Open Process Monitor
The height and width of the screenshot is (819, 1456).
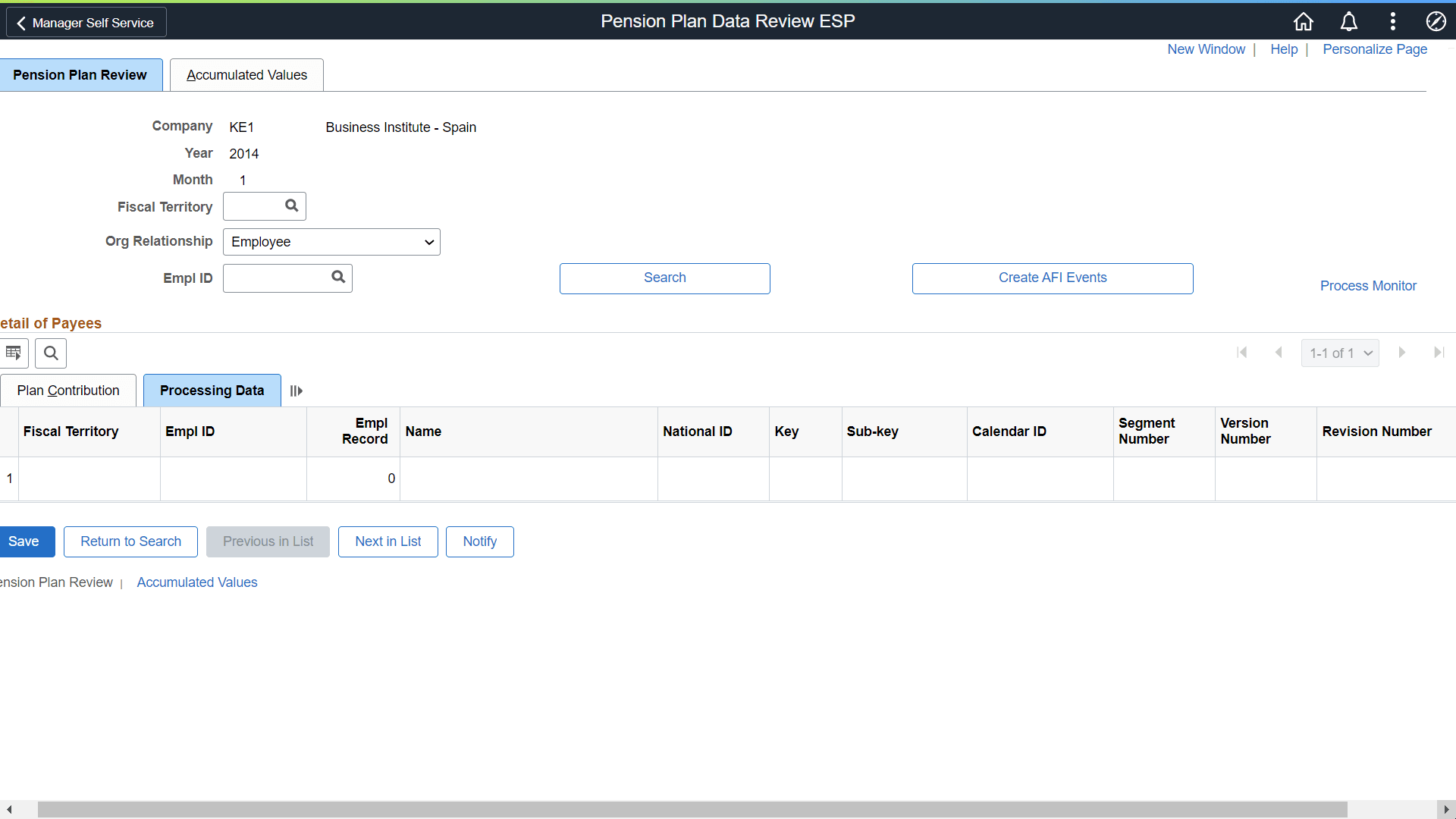(x=1367, y=286)
